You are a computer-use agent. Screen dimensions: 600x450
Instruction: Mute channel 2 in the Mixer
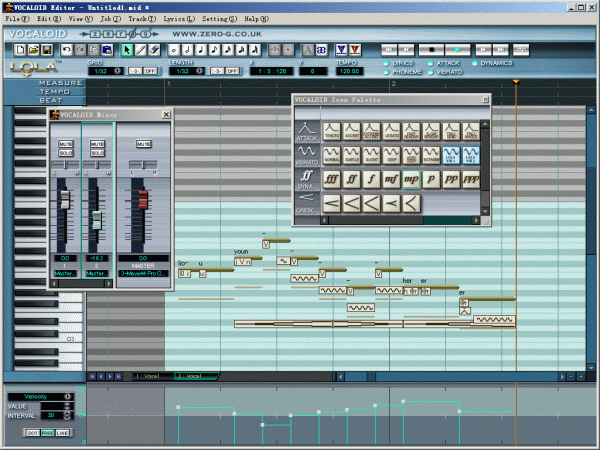click(97, 144)
